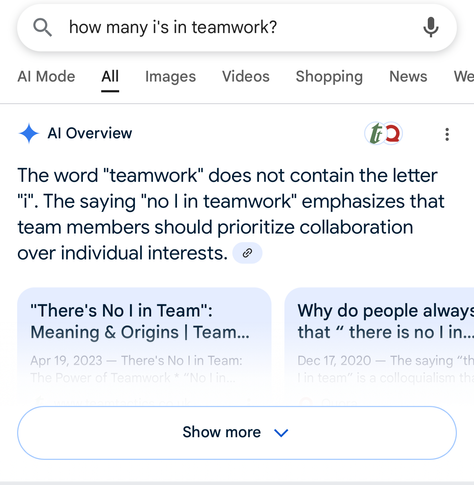
Task: Click the Show more button
Action: (237, 433)
